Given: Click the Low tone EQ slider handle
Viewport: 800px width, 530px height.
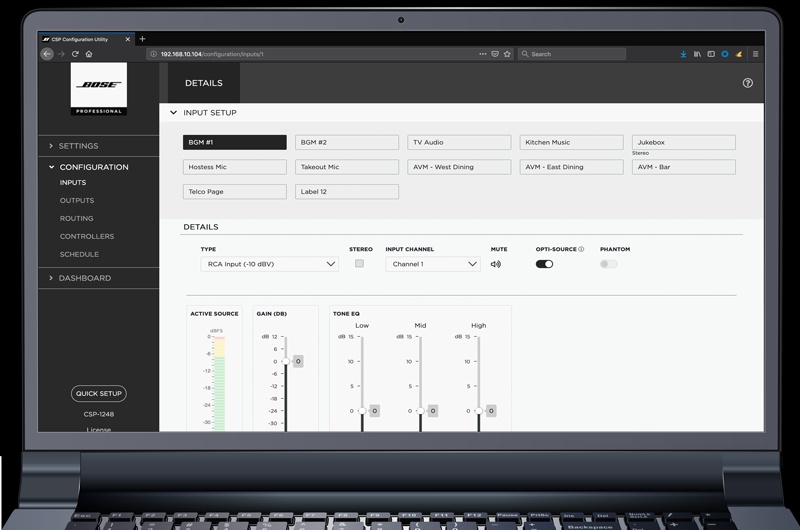Looking at the screenshot, I should tap(362, 411).
